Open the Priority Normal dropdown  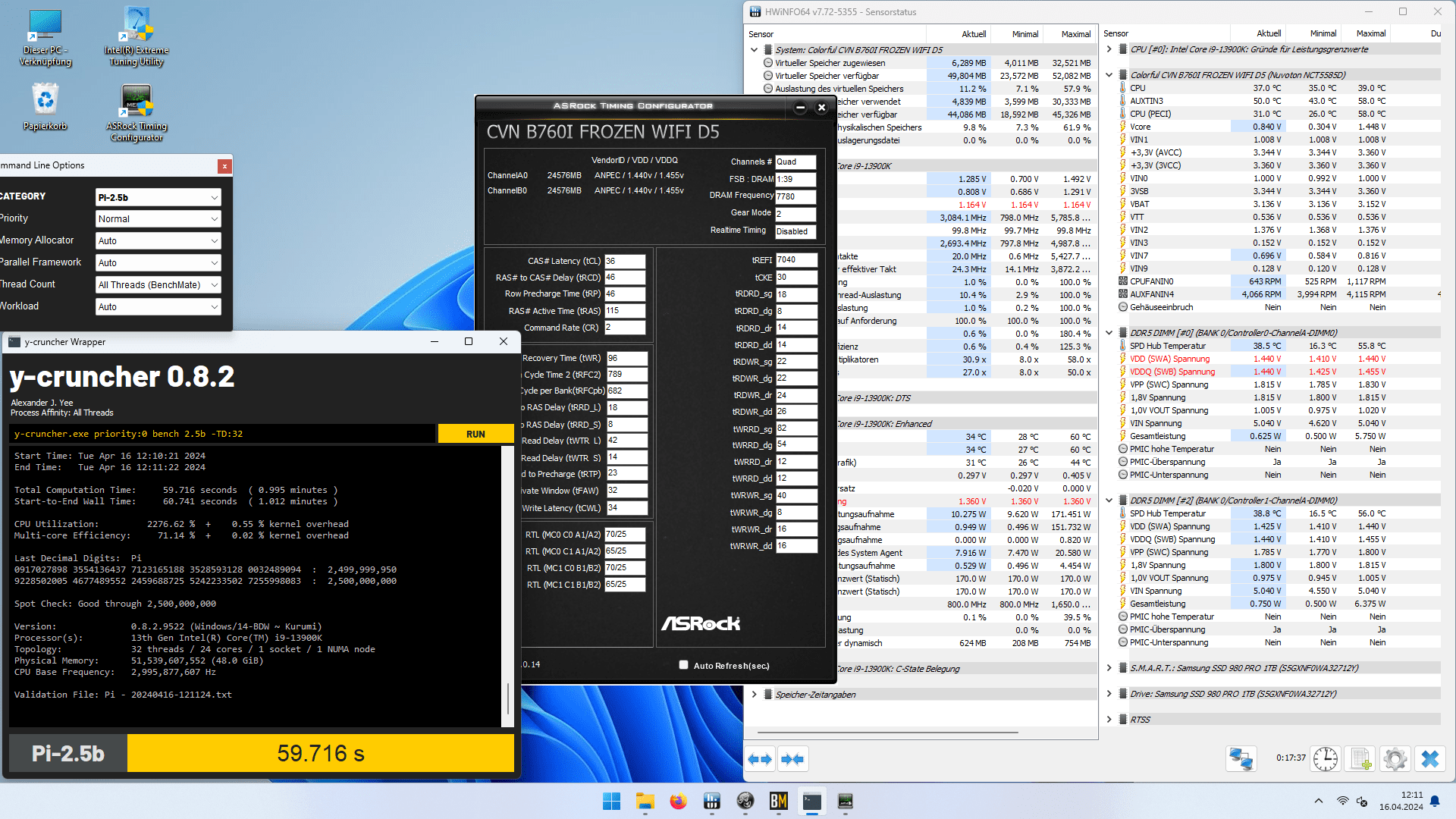coord(158,219)
